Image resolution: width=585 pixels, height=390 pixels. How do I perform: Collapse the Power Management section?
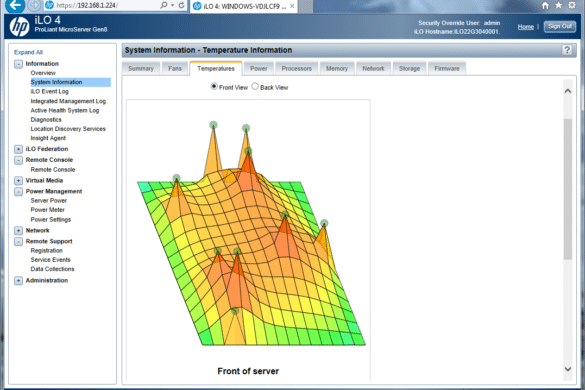(18, 191)
